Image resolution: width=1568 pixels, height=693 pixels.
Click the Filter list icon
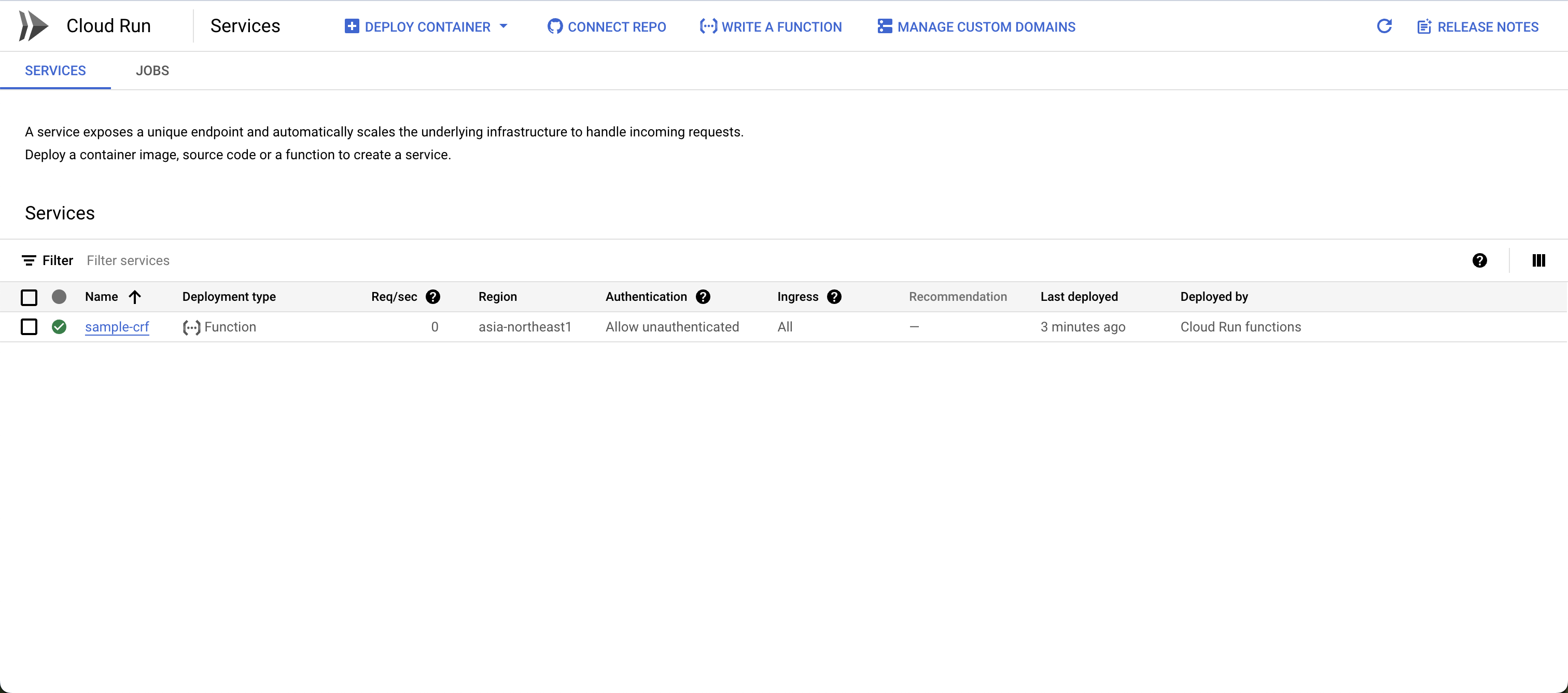pyautogui.click(x=29, y=260)
